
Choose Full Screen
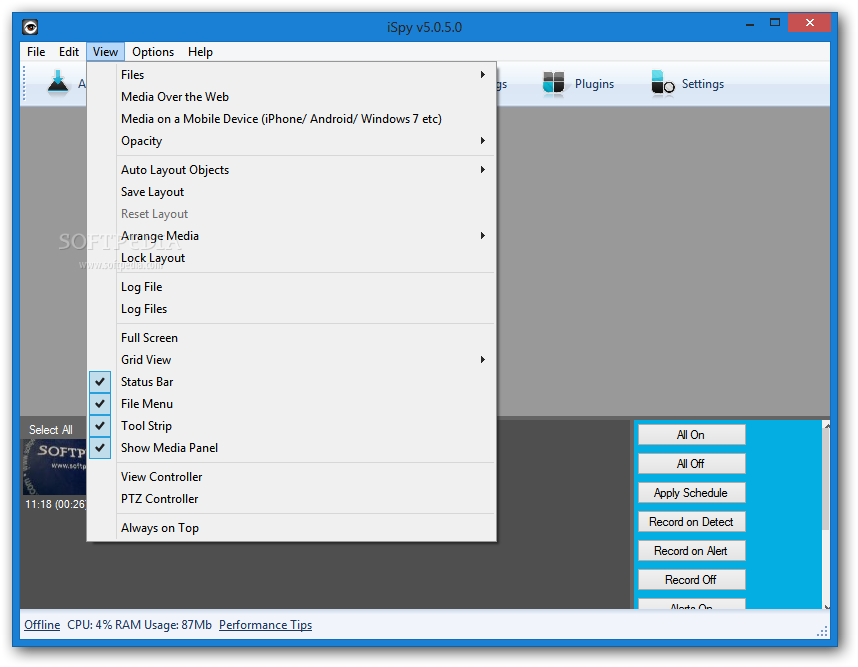pos(291,338)
